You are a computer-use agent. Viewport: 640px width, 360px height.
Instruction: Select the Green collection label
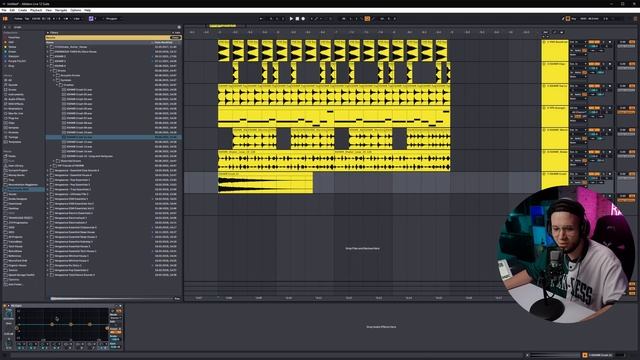[12, 52]
